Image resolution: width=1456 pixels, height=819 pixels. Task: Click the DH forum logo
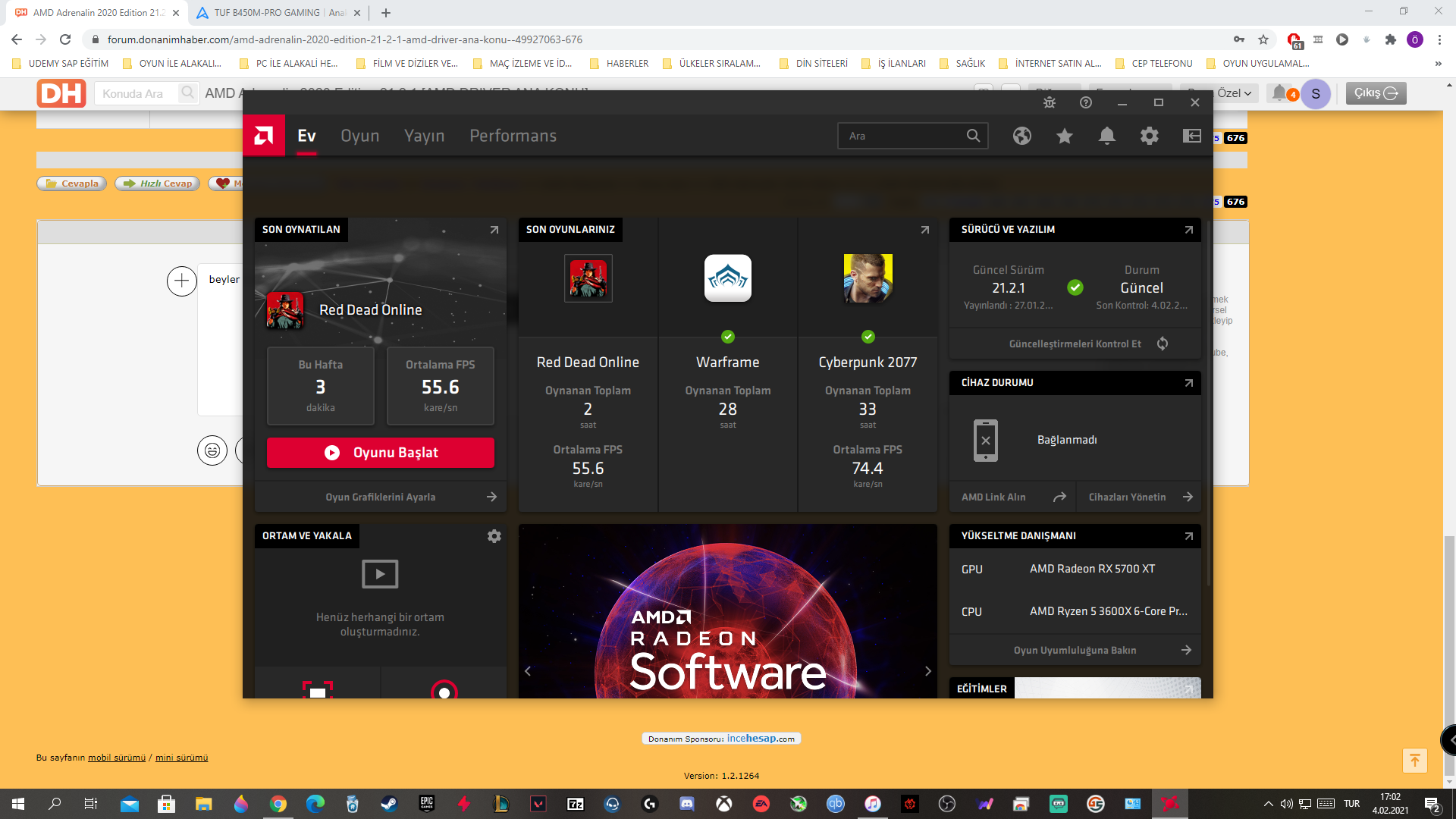pyautogui.click(x=61, y=93)
